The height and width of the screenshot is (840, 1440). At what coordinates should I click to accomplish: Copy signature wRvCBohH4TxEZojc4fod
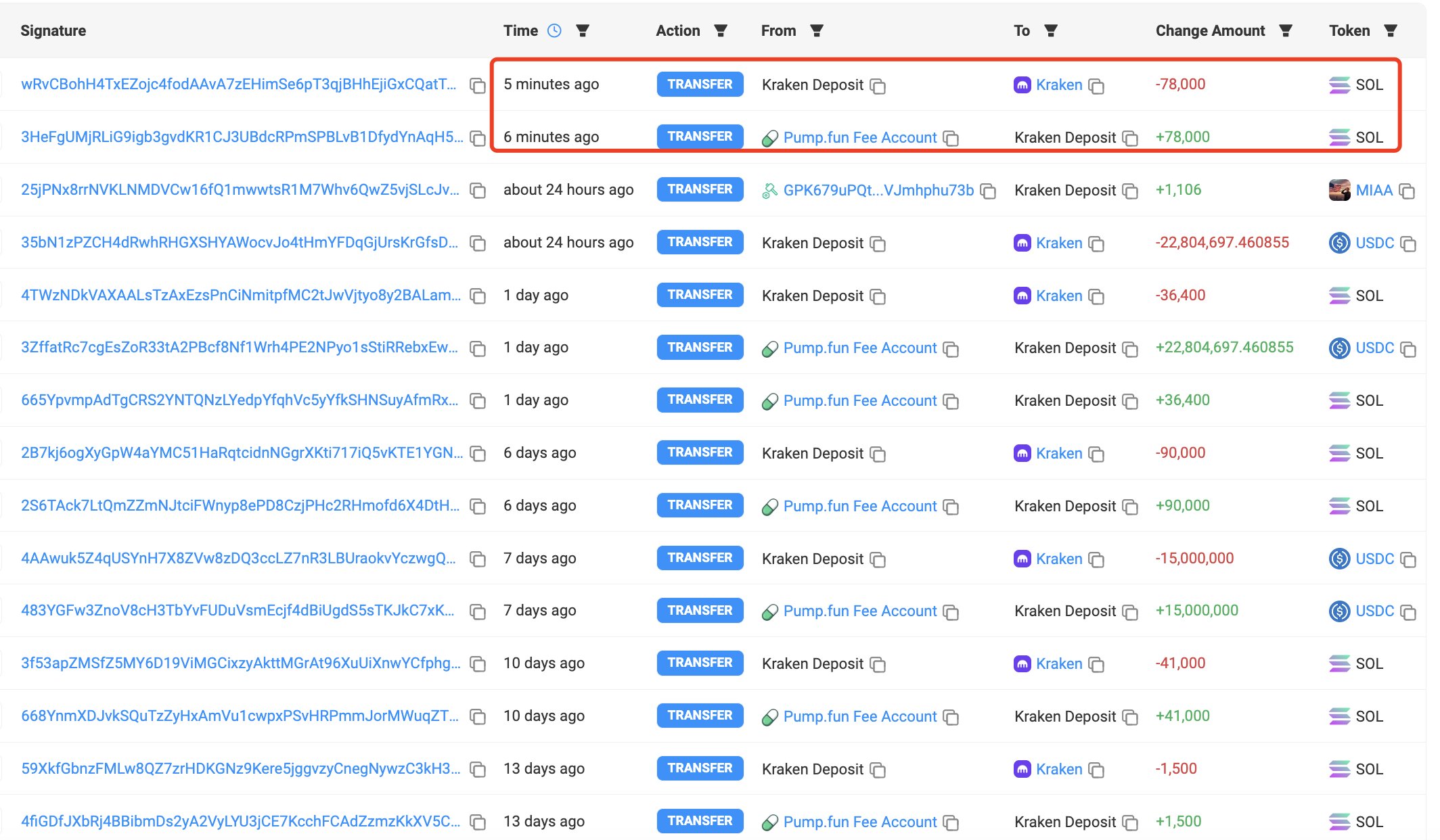click(478, 85)
